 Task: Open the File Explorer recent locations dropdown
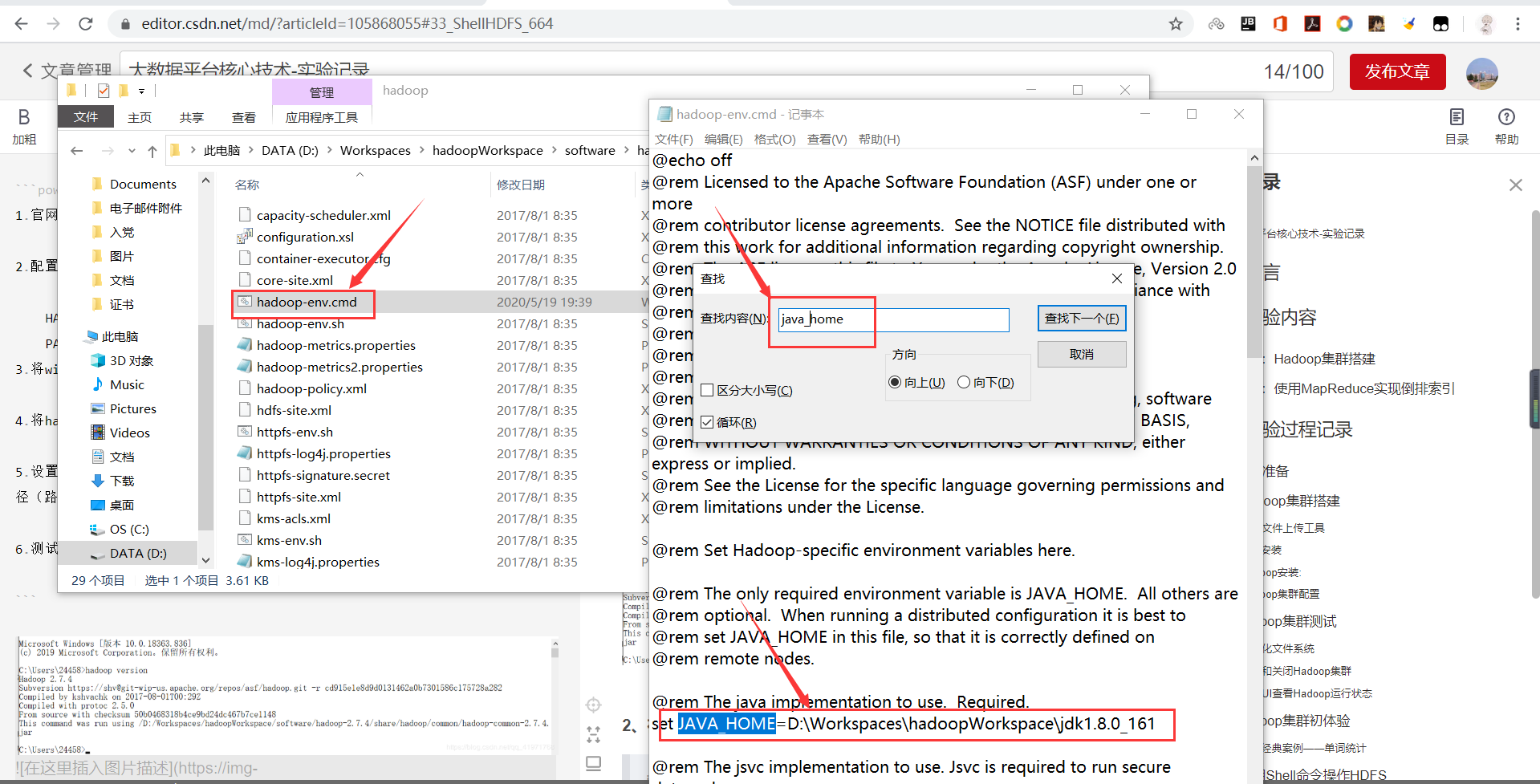(x=132, y=151)
